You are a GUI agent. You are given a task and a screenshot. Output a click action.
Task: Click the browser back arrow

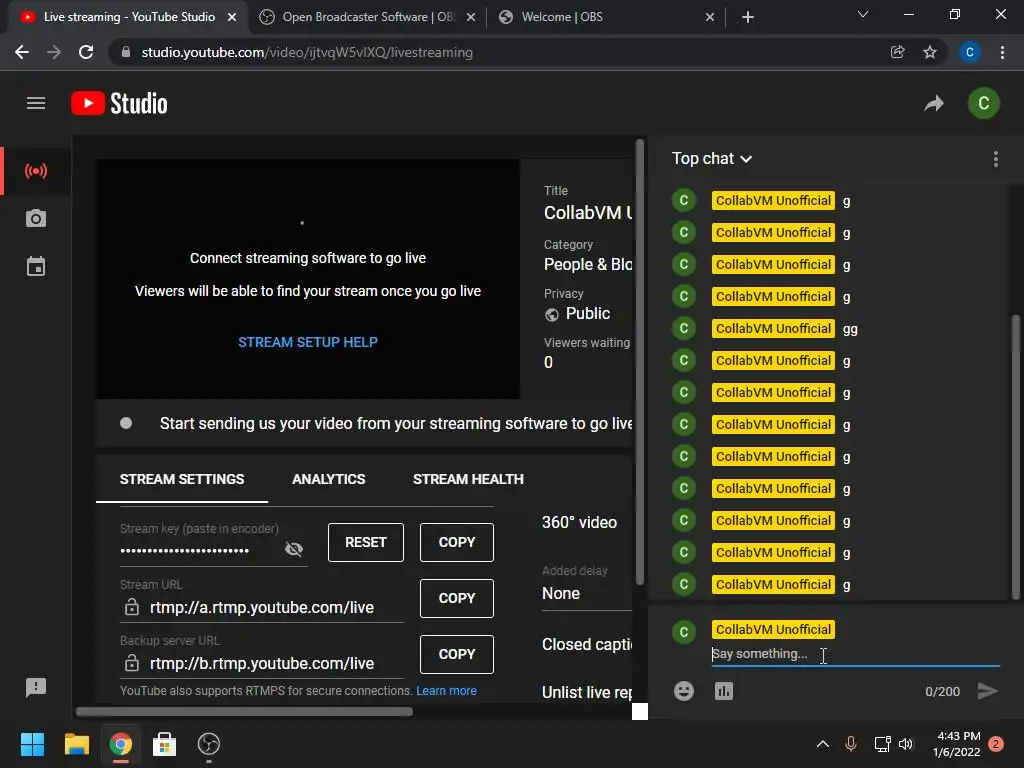pos(22,52)
